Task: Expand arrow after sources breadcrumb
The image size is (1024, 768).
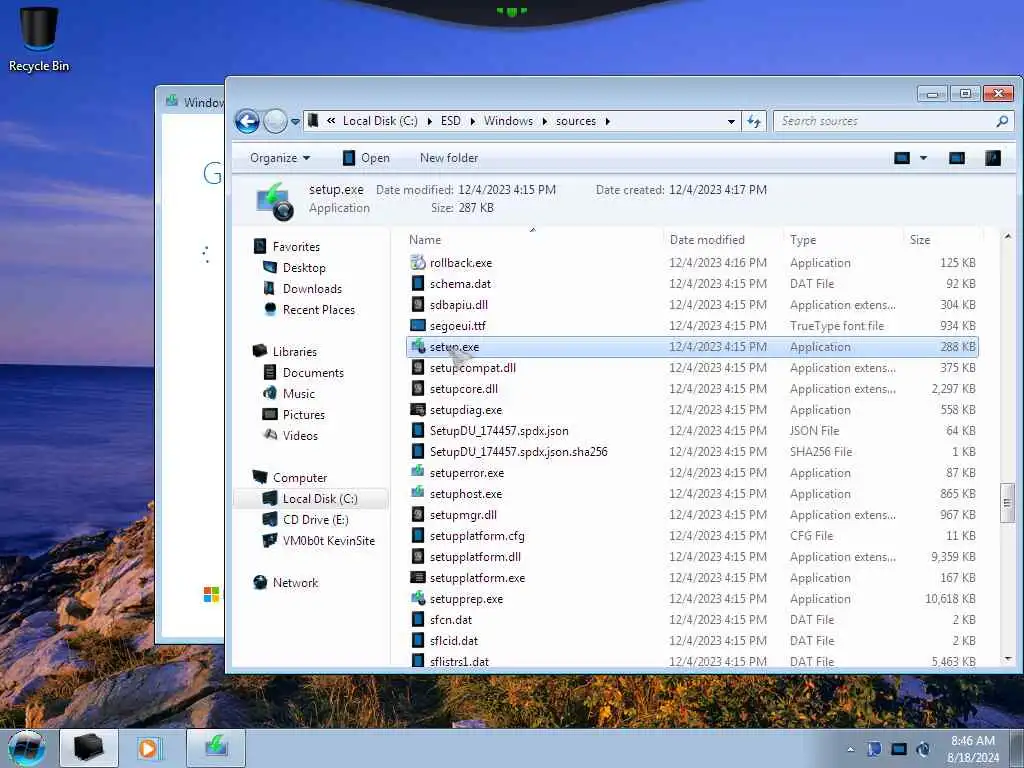Action: point(607,121)
